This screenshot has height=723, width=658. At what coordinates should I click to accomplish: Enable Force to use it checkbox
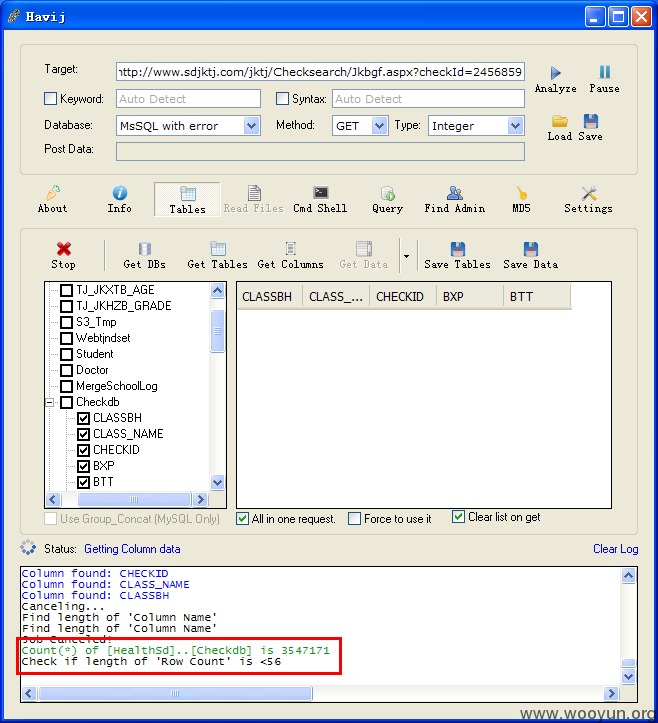(355, 519)
